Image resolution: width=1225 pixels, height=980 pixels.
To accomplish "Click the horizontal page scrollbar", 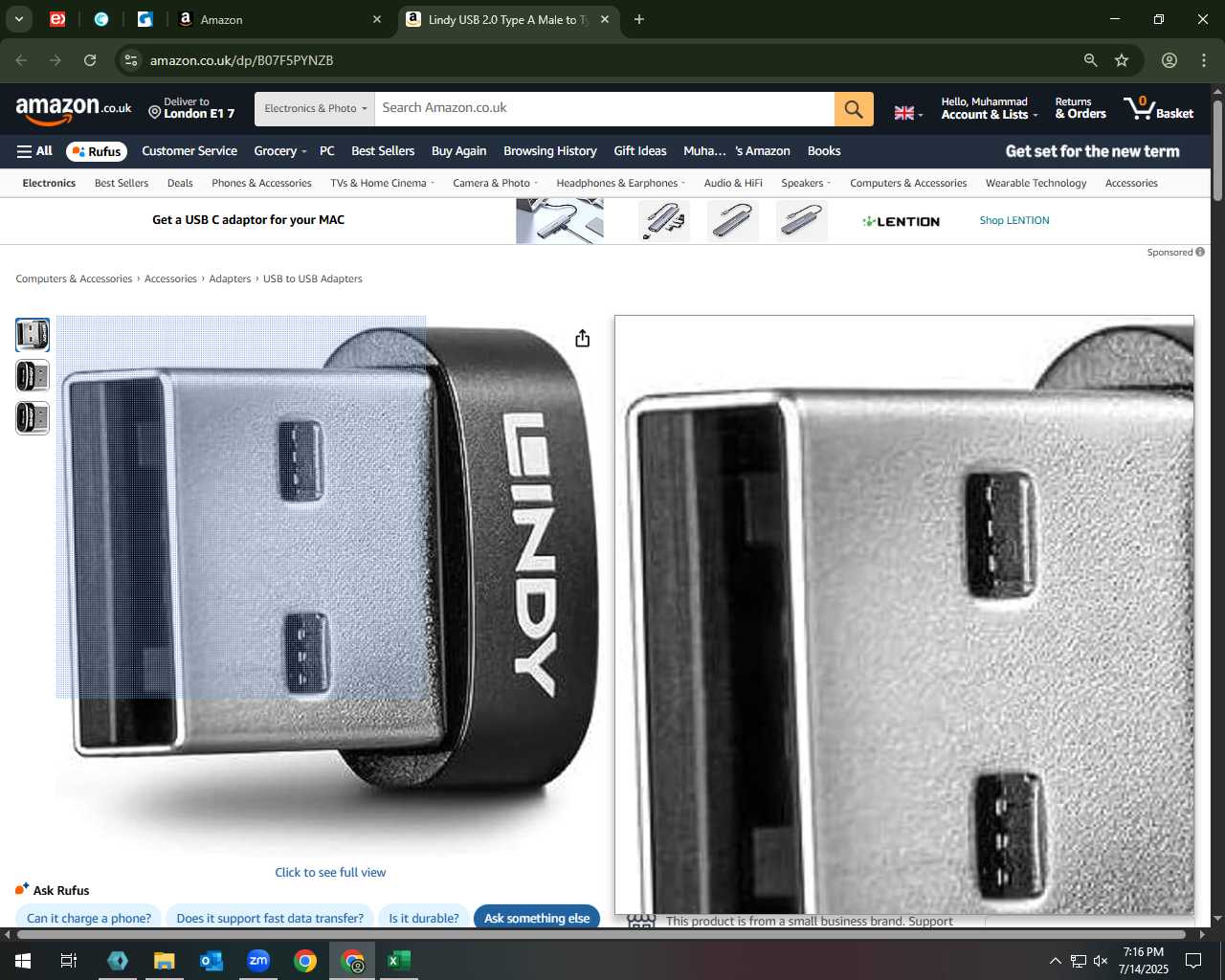I will [x=601, y=934].
